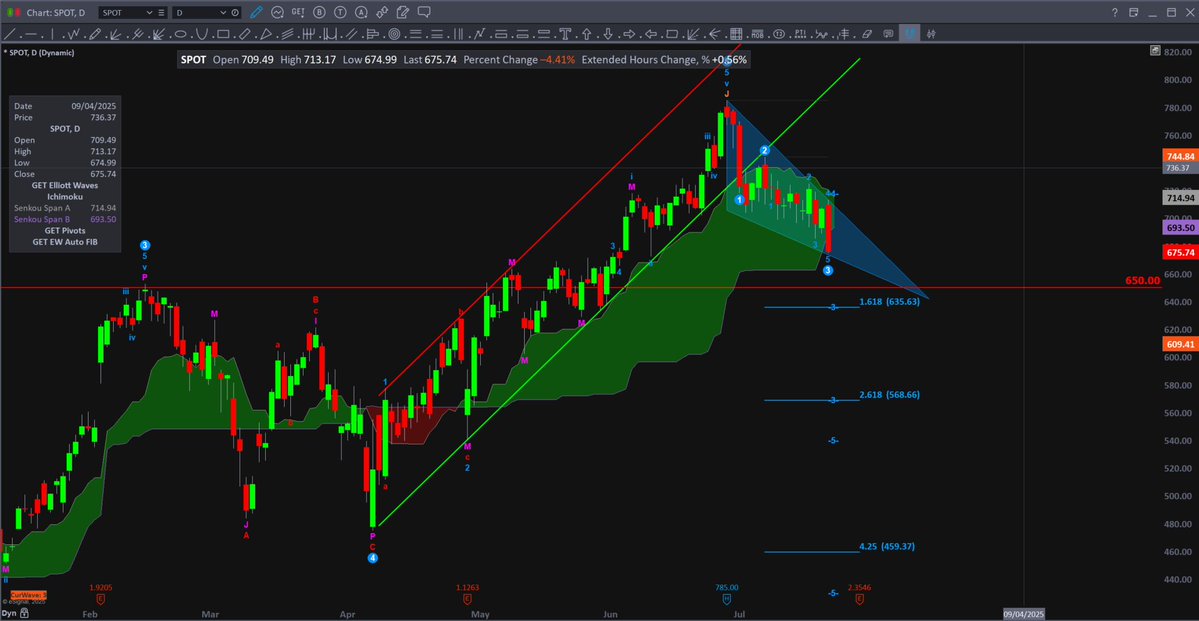Select the eraser tool
This screenshot has width=1199, height=621.
(866, 34)
